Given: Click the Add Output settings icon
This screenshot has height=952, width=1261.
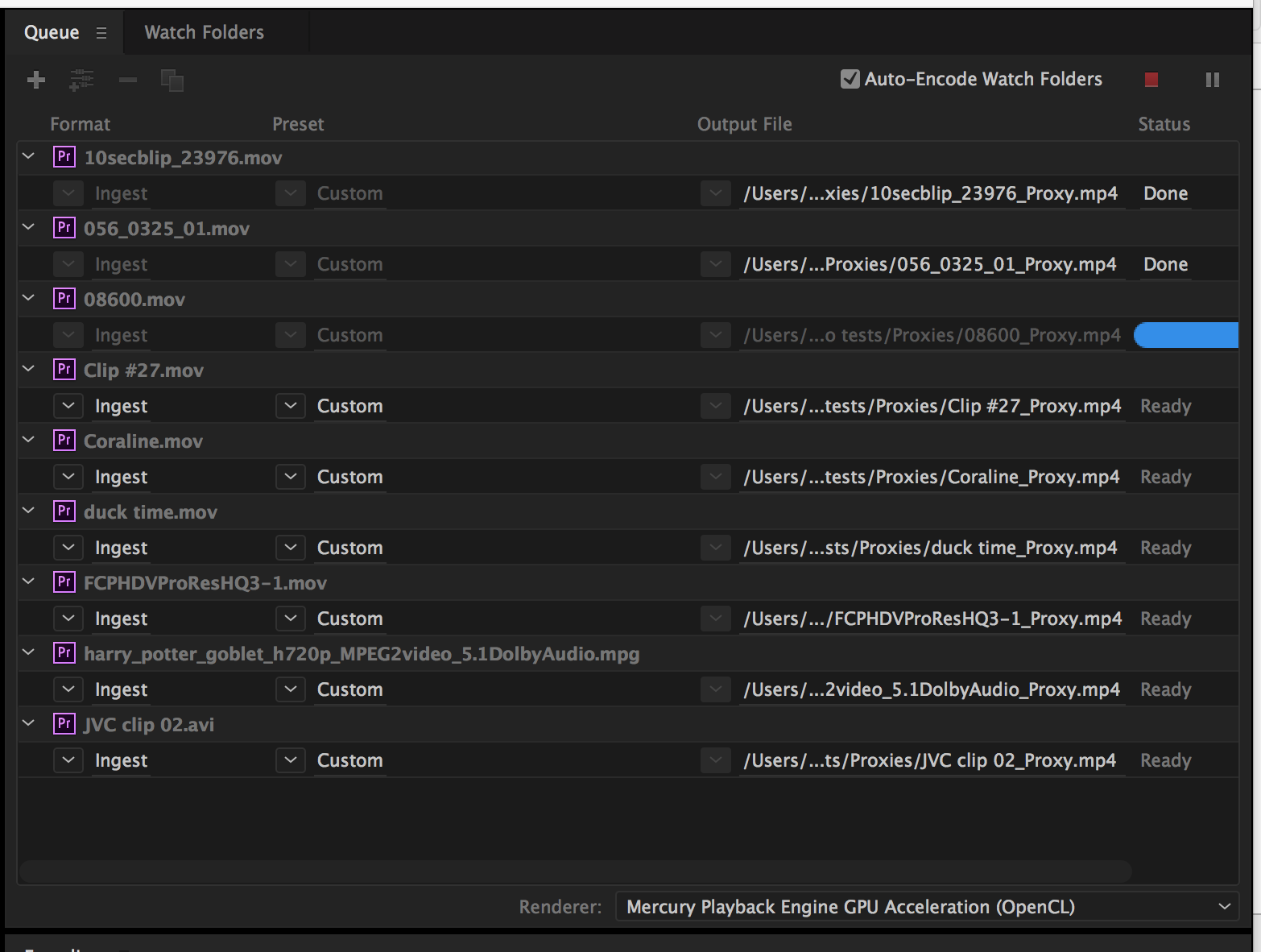Looking at the screenshot, I should (81, 80).
